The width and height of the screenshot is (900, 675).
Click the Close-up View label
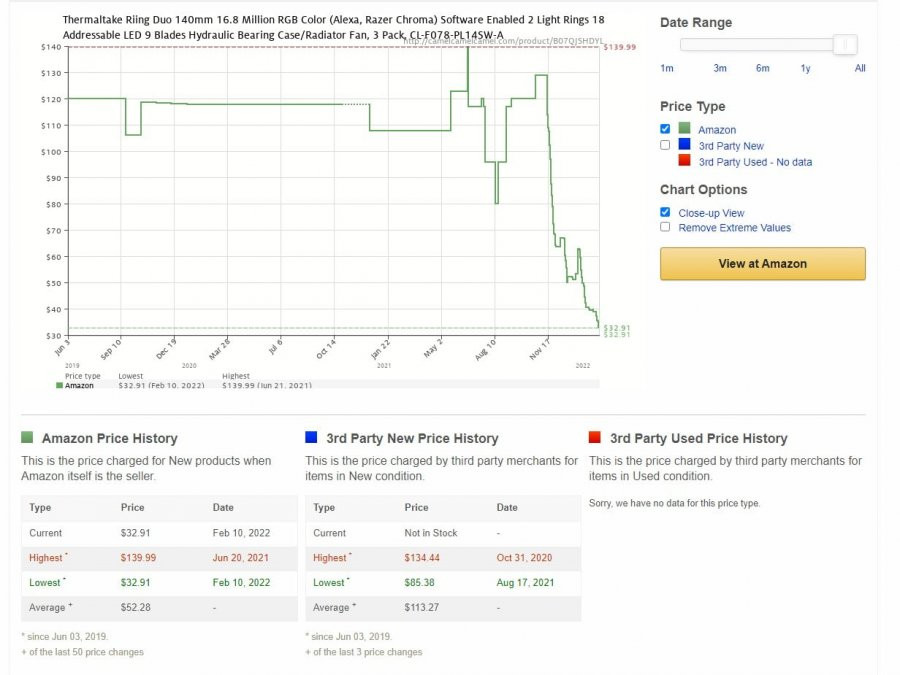tap(711, 213)
